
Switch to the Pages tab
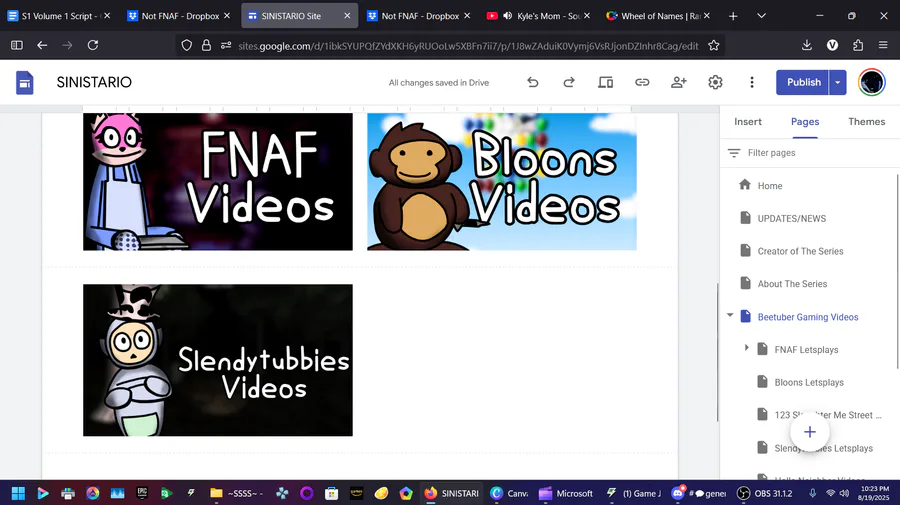click(x=805, y=122)
